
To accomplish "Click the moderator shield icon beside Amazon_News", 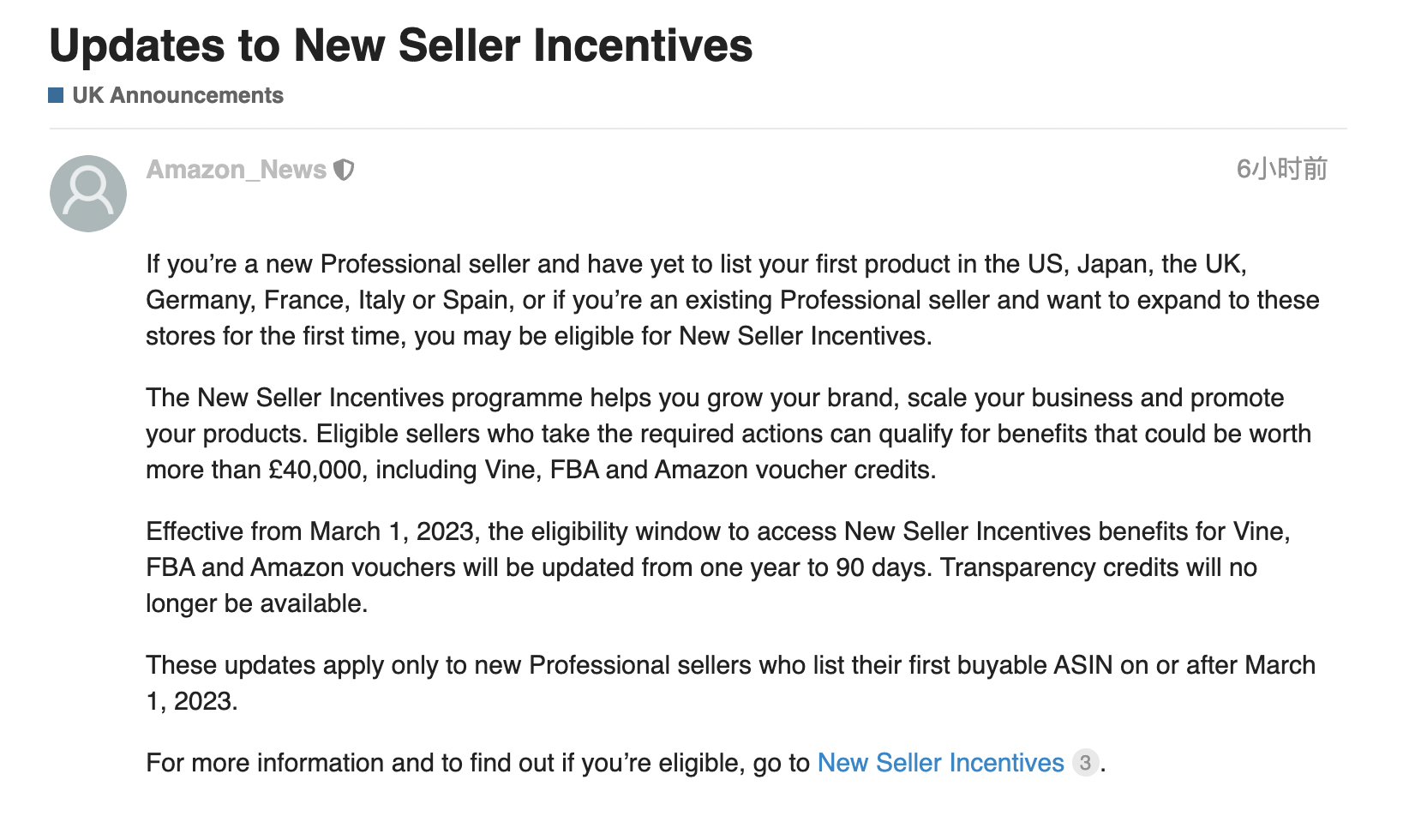I will [x=344, y=170].
